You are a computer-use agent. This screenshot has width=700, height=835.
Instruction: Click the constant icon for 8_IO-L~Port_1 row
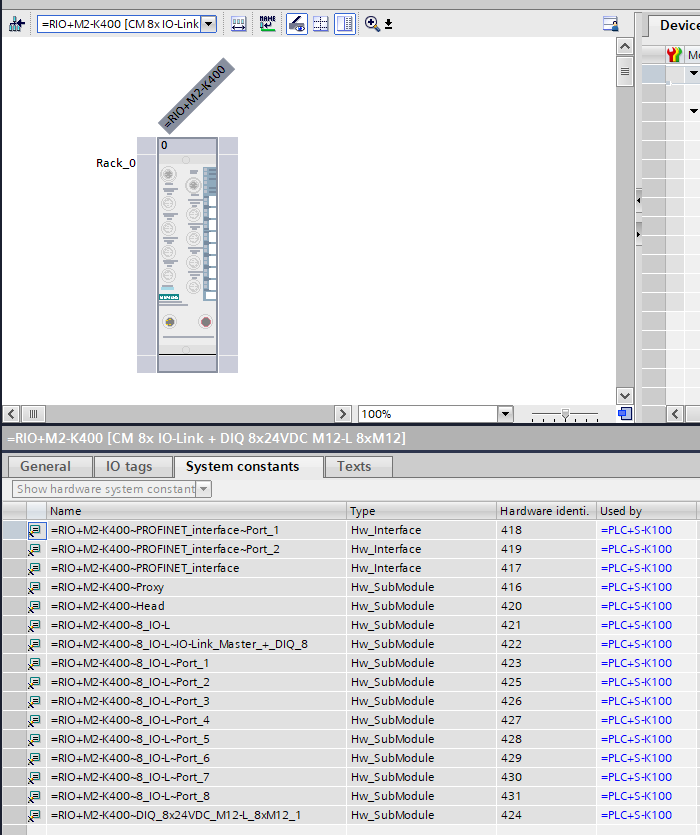(35, 664)
